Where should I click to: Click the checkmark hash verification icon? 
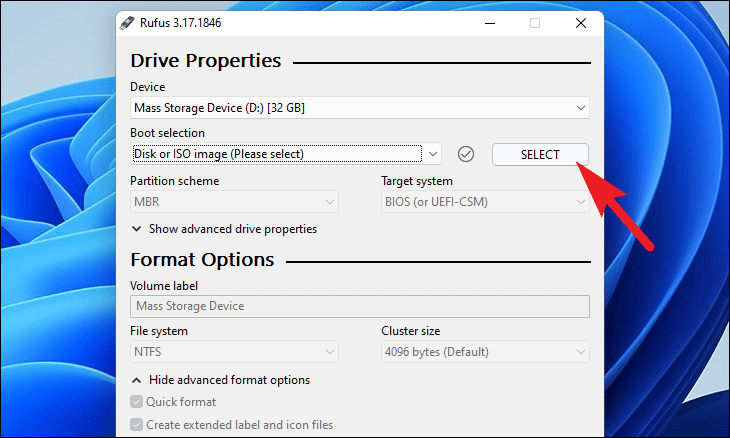pyautogui.click(x=466, y=154)
